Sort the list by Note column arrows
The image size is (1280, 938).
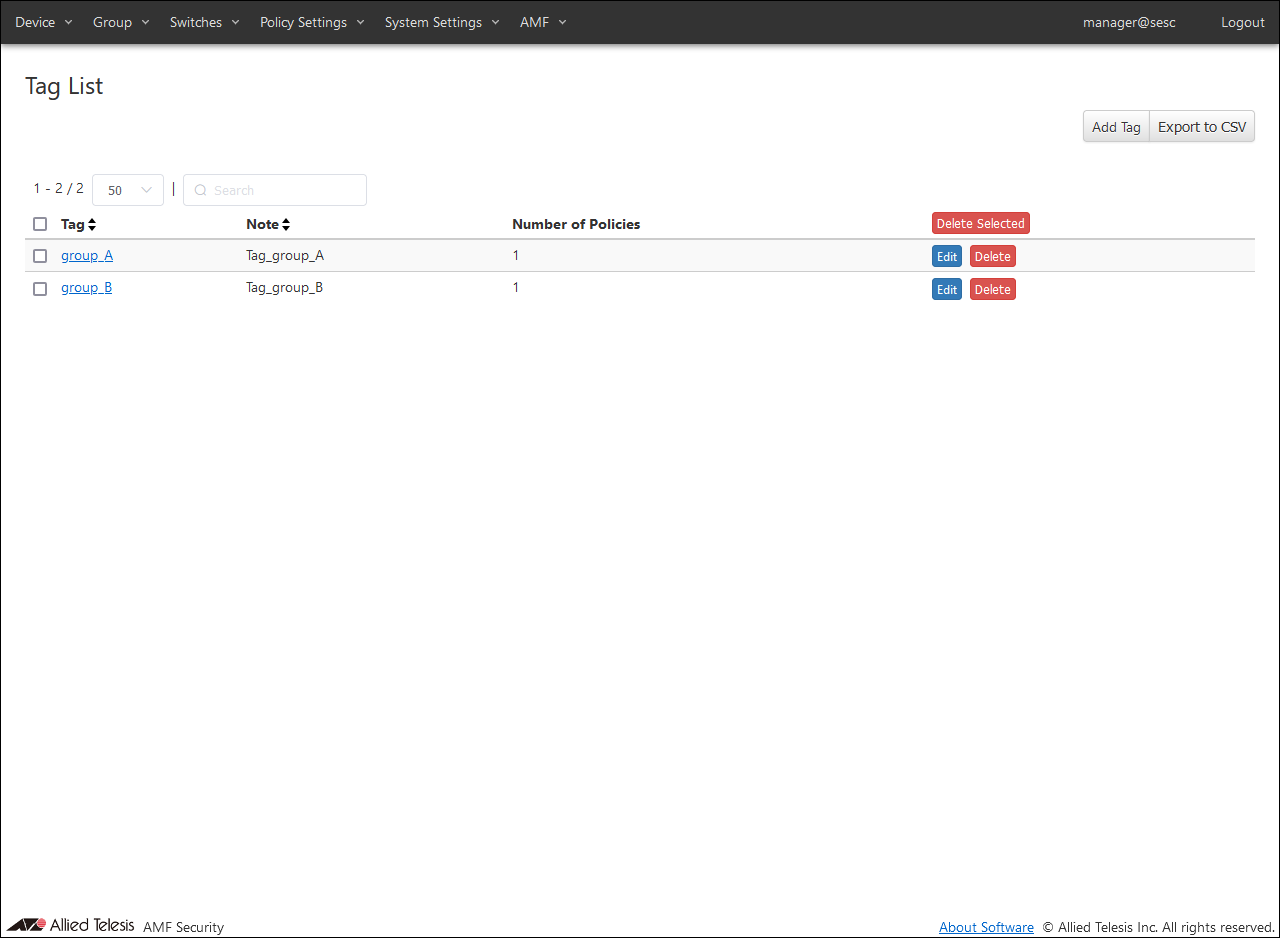click(286, 224)
